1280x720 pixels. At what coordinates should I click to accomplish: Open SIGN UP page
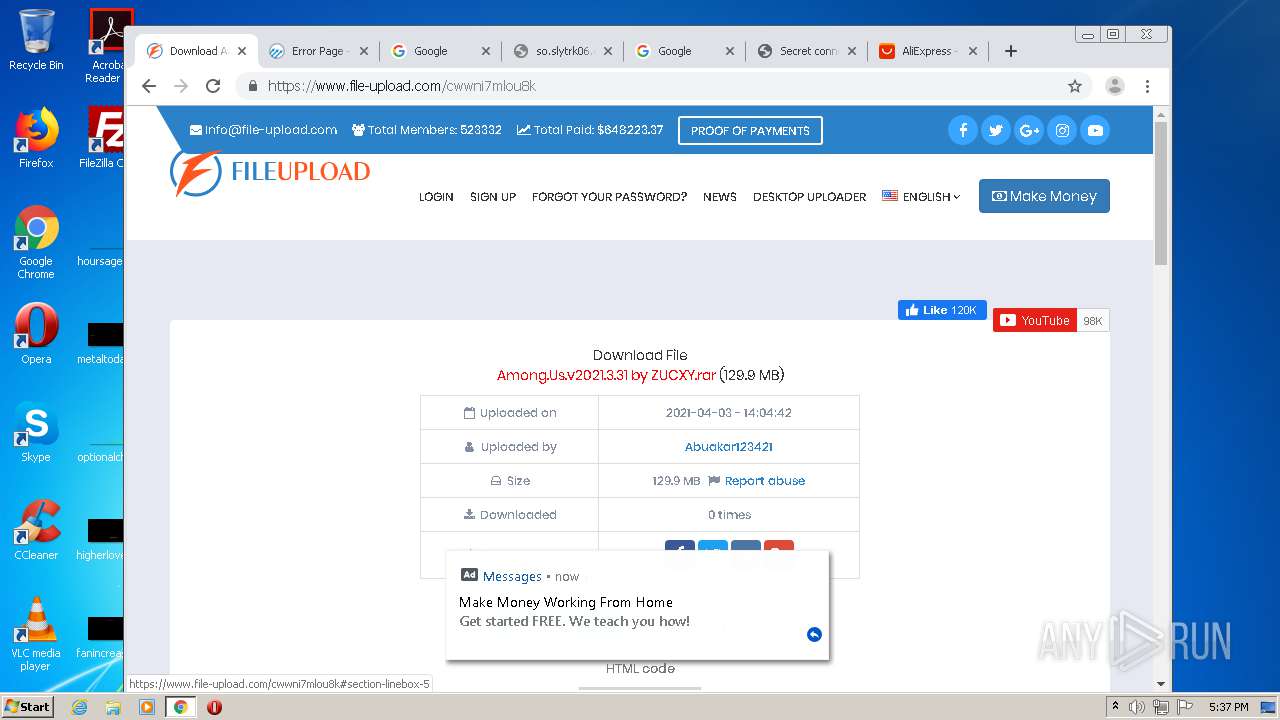point(493,197)
